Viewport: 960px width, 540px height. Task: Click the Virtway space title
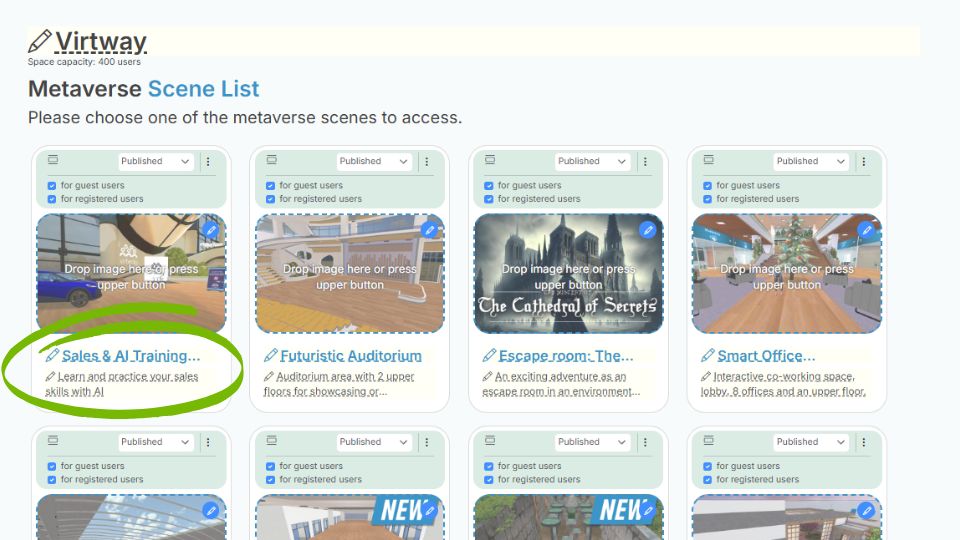101,42
